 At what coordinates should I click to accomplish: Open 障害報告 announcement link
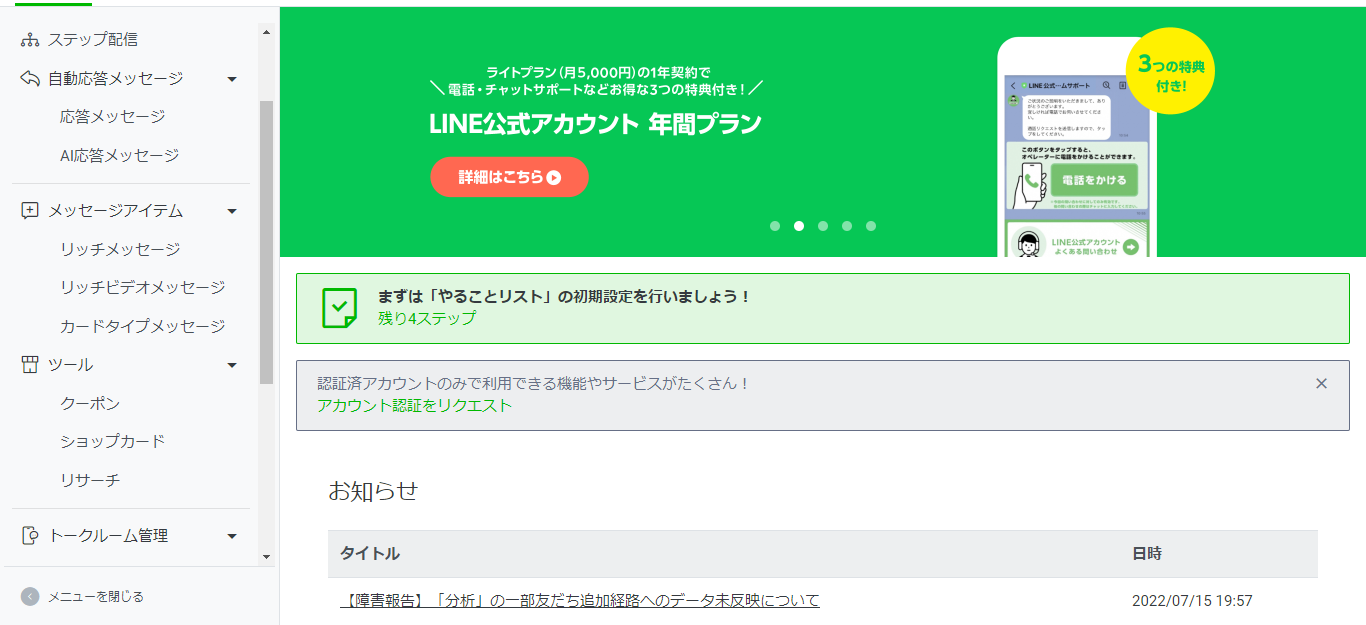[x=580, y=601]
